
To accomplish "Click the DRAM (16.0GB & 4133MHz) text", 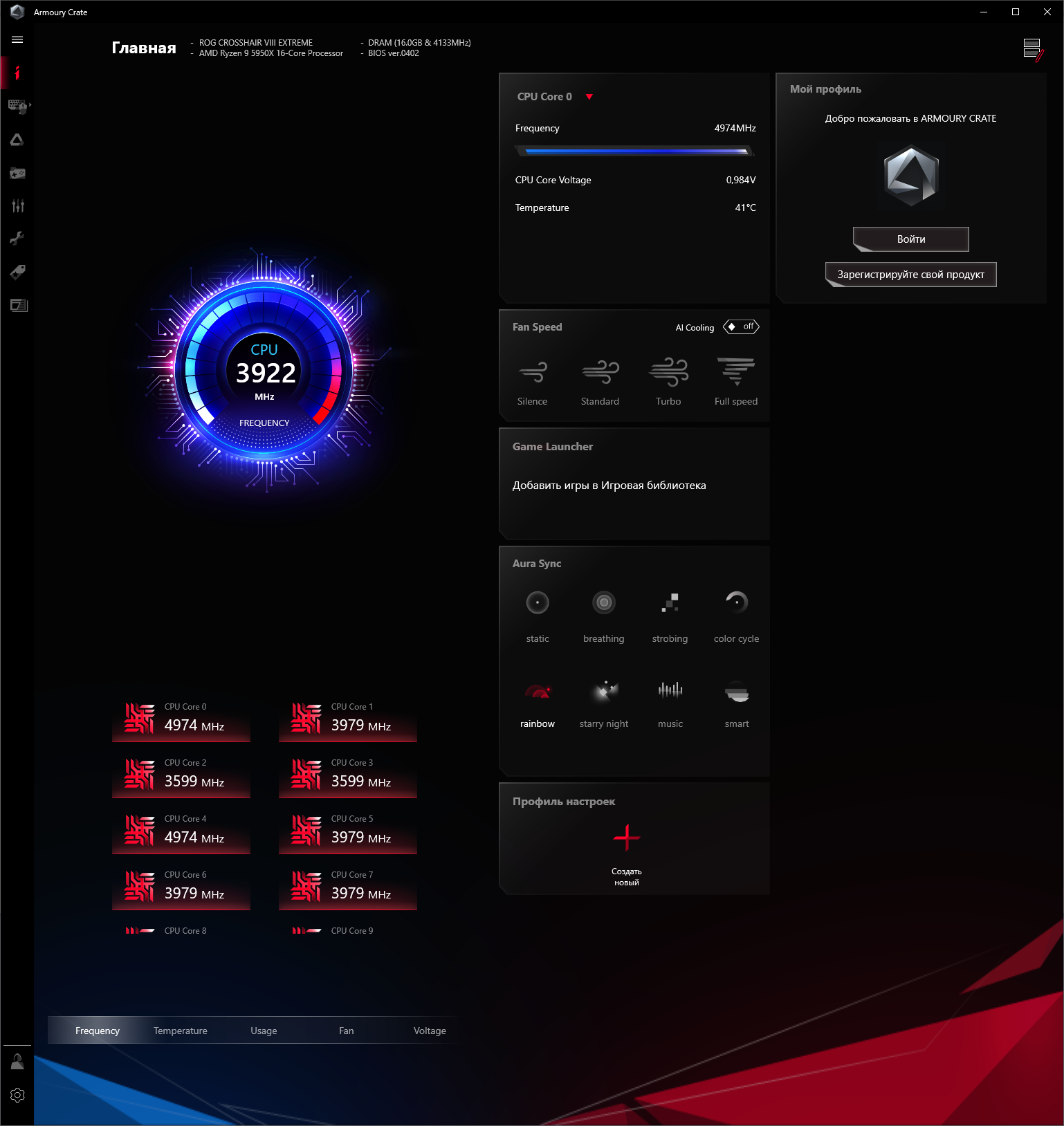I will pos(419,43).
